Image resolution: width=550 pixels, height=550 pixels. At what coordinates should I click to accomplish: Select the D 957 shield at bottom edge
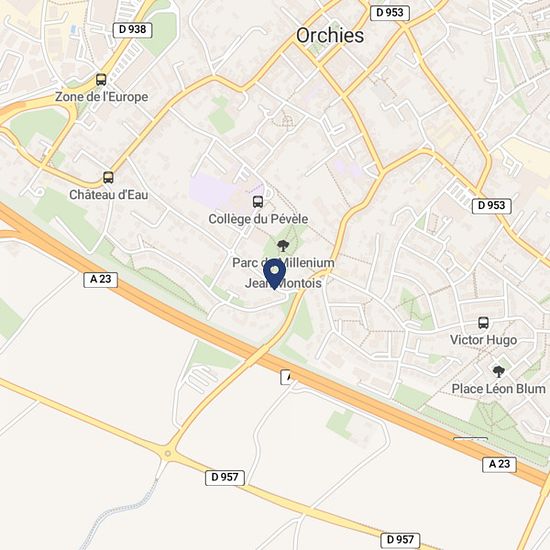(x=400, y=540)
